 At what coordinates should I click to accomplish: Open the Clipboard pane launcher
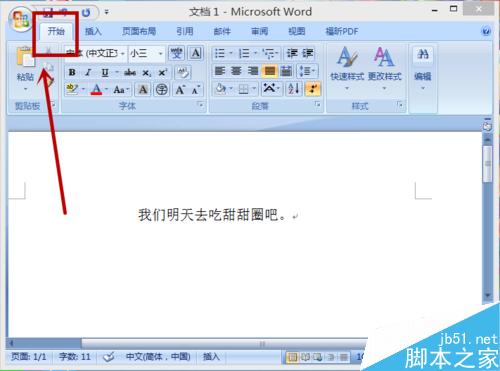[x=53, y=105]
